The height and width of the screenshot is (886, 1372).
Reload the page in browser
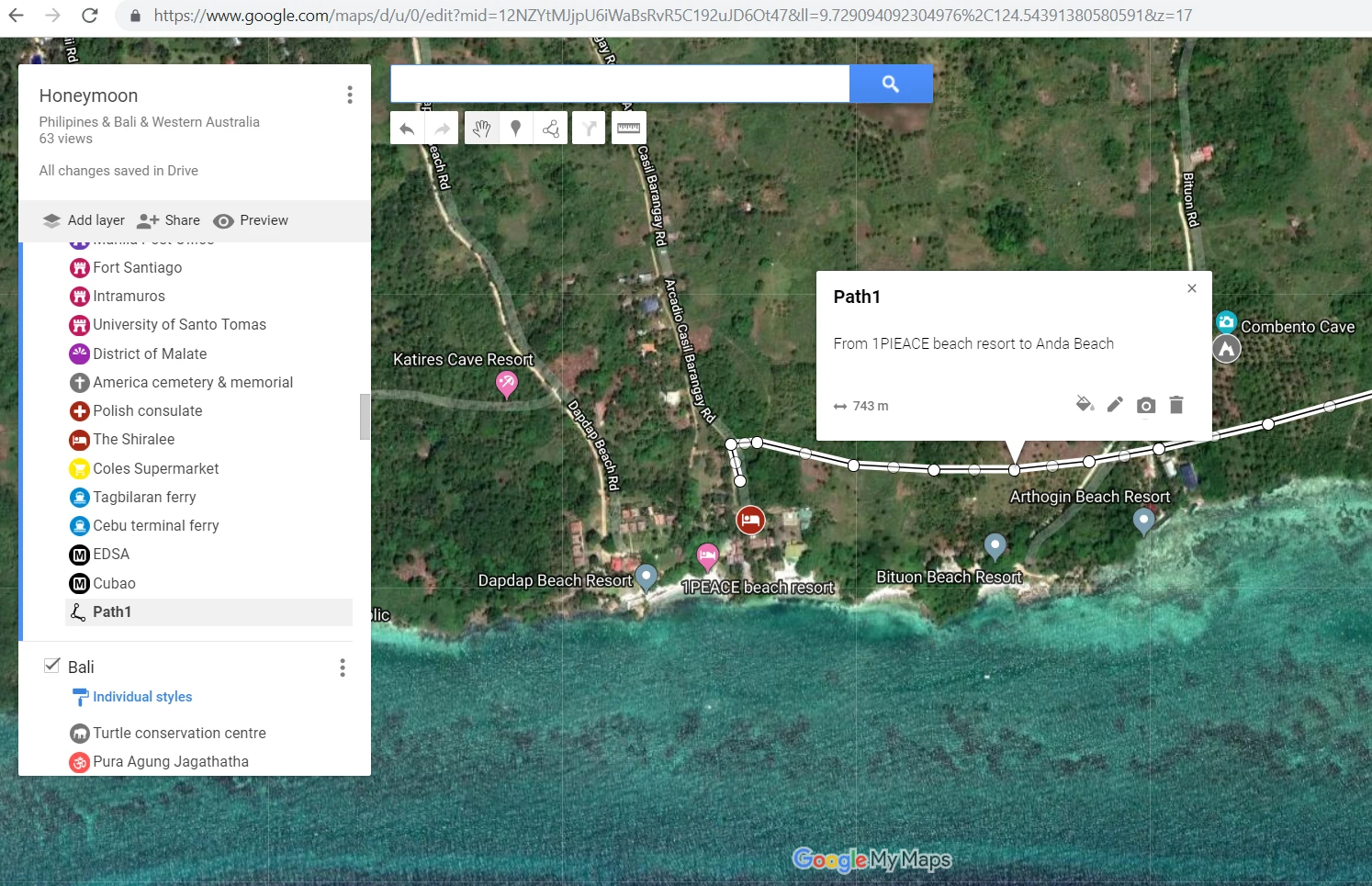point(89,16)
